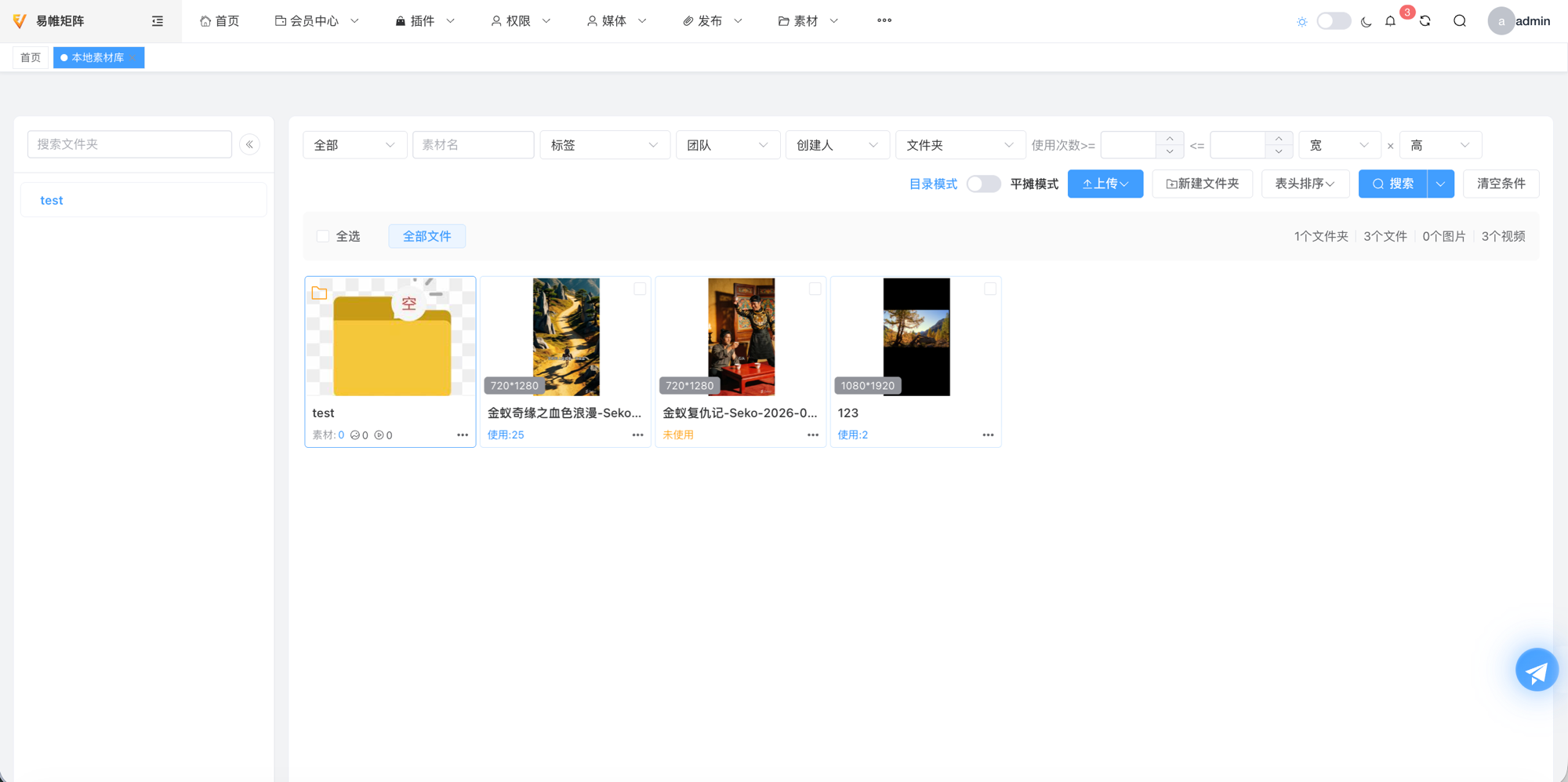Toggle between 目录模式 and 平摊模式
Viewport: 1568px width, 782px height.
(983, 184)
